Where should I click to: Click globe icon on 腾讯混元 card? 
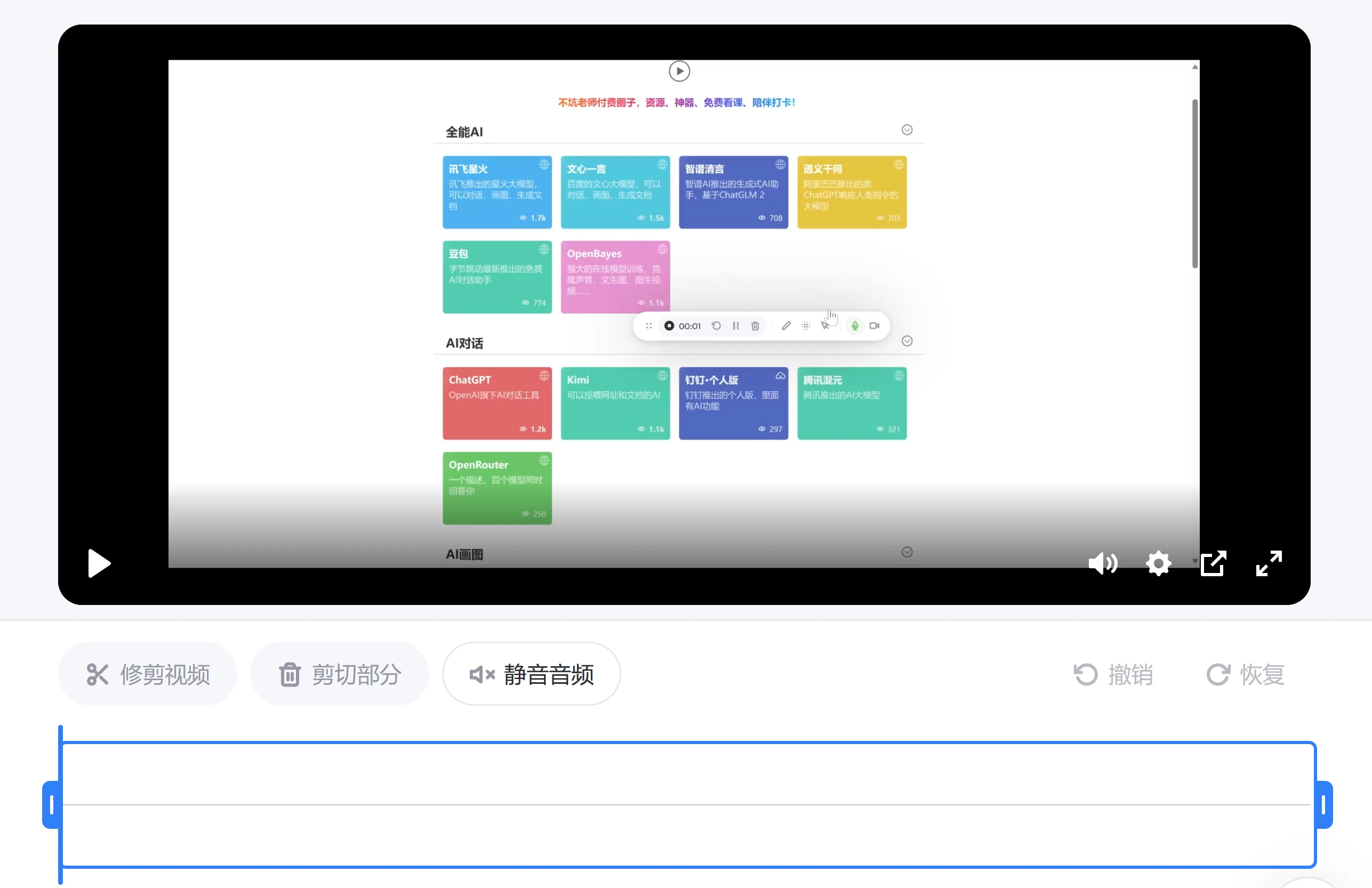tap(898, 376)
